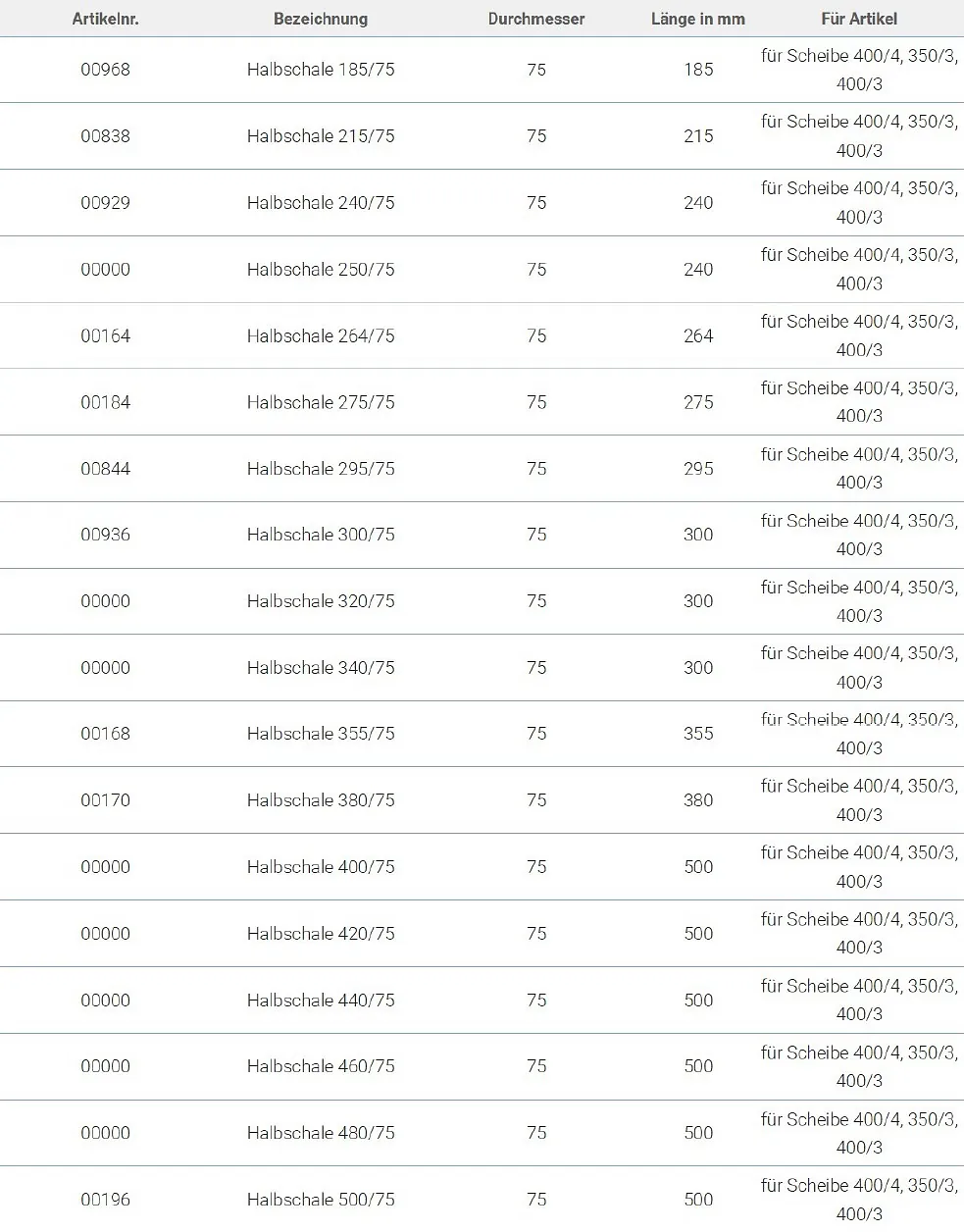The height and width of the screenshot is (1232, 964).
Task: Click the length value 355
Action: click(698, 734)
